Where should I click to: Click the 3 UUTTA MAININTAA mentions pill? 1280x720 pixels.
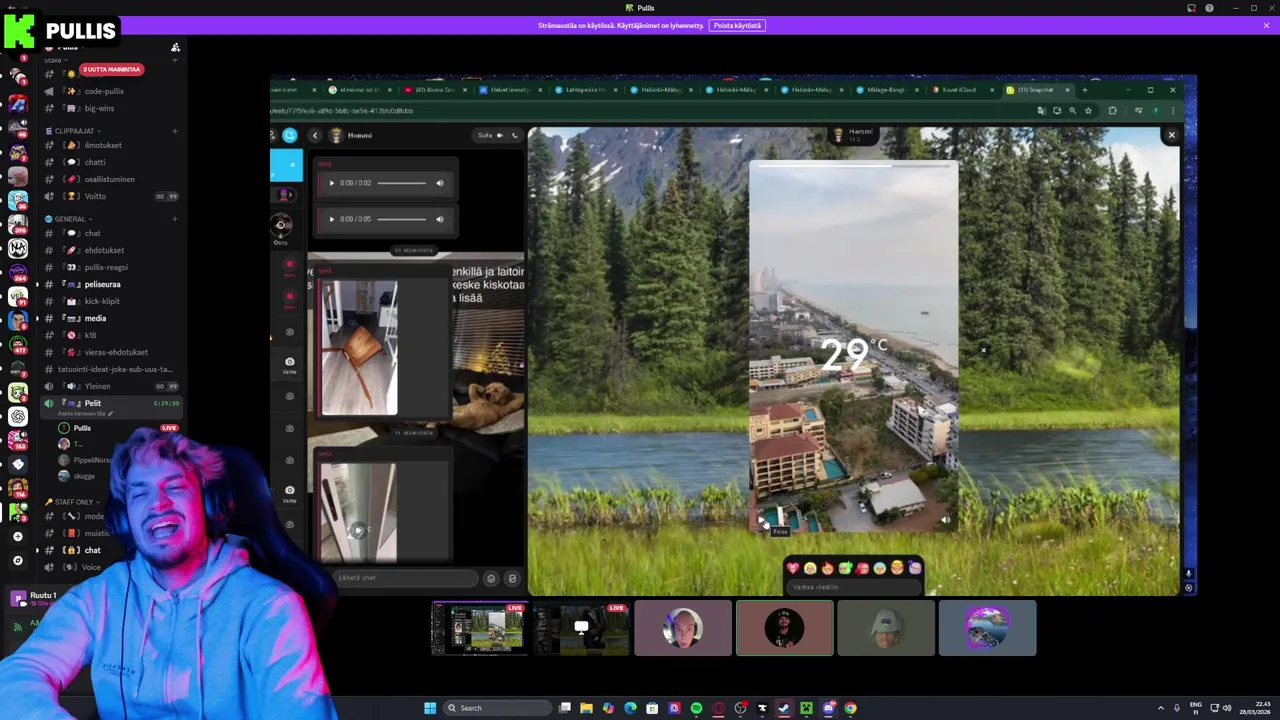click(111, 69)
